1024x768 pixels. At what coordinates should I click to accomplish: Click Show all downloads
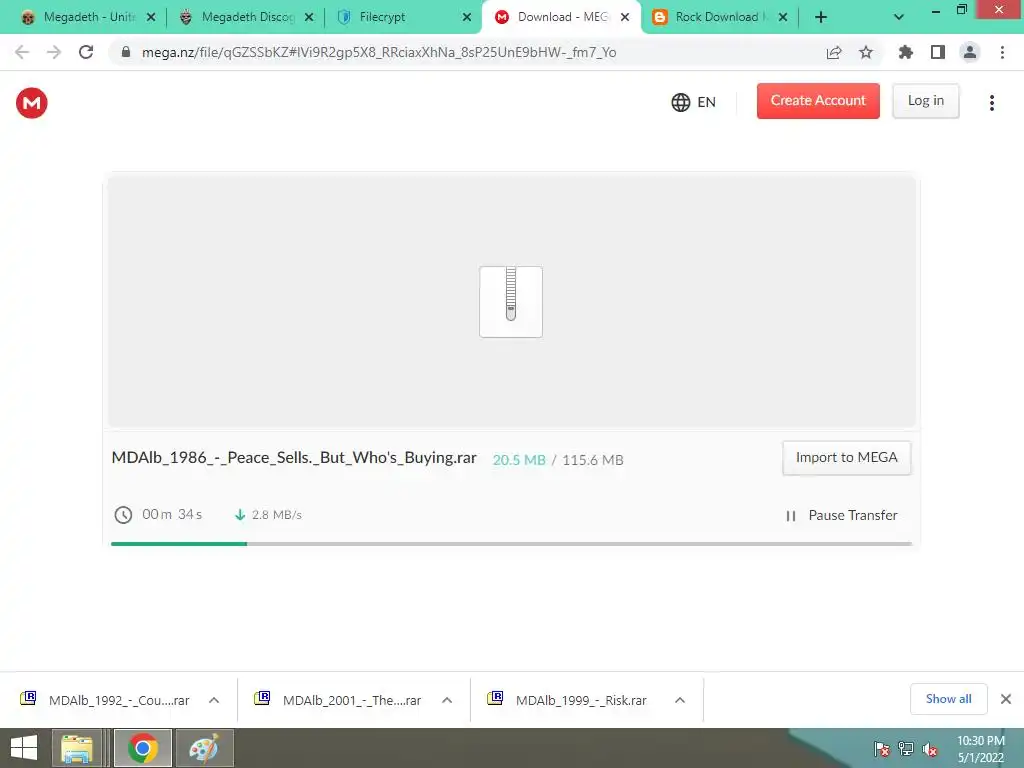[948, 699]
